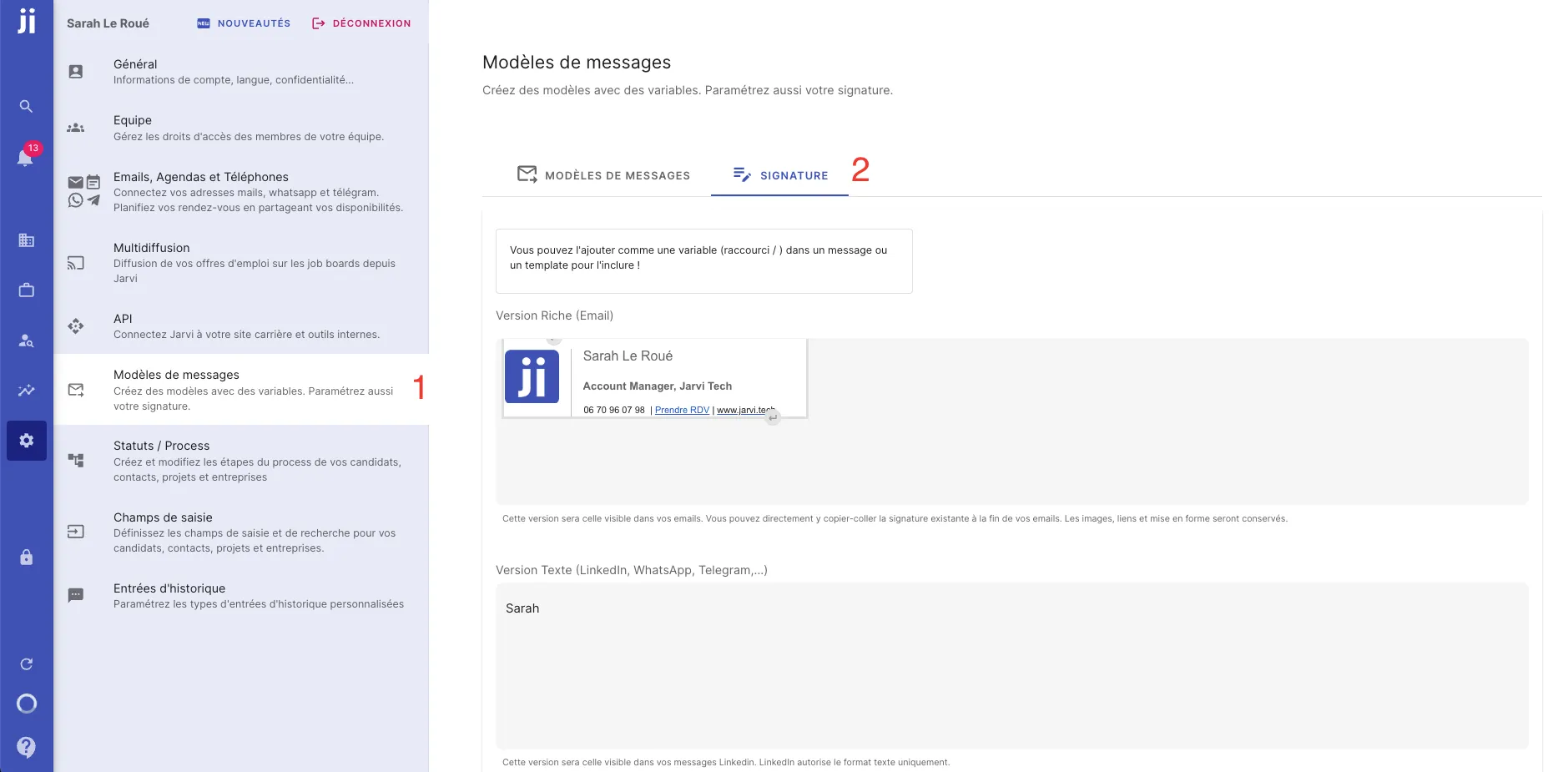Open the Nouveautés panel

(243, 23)
